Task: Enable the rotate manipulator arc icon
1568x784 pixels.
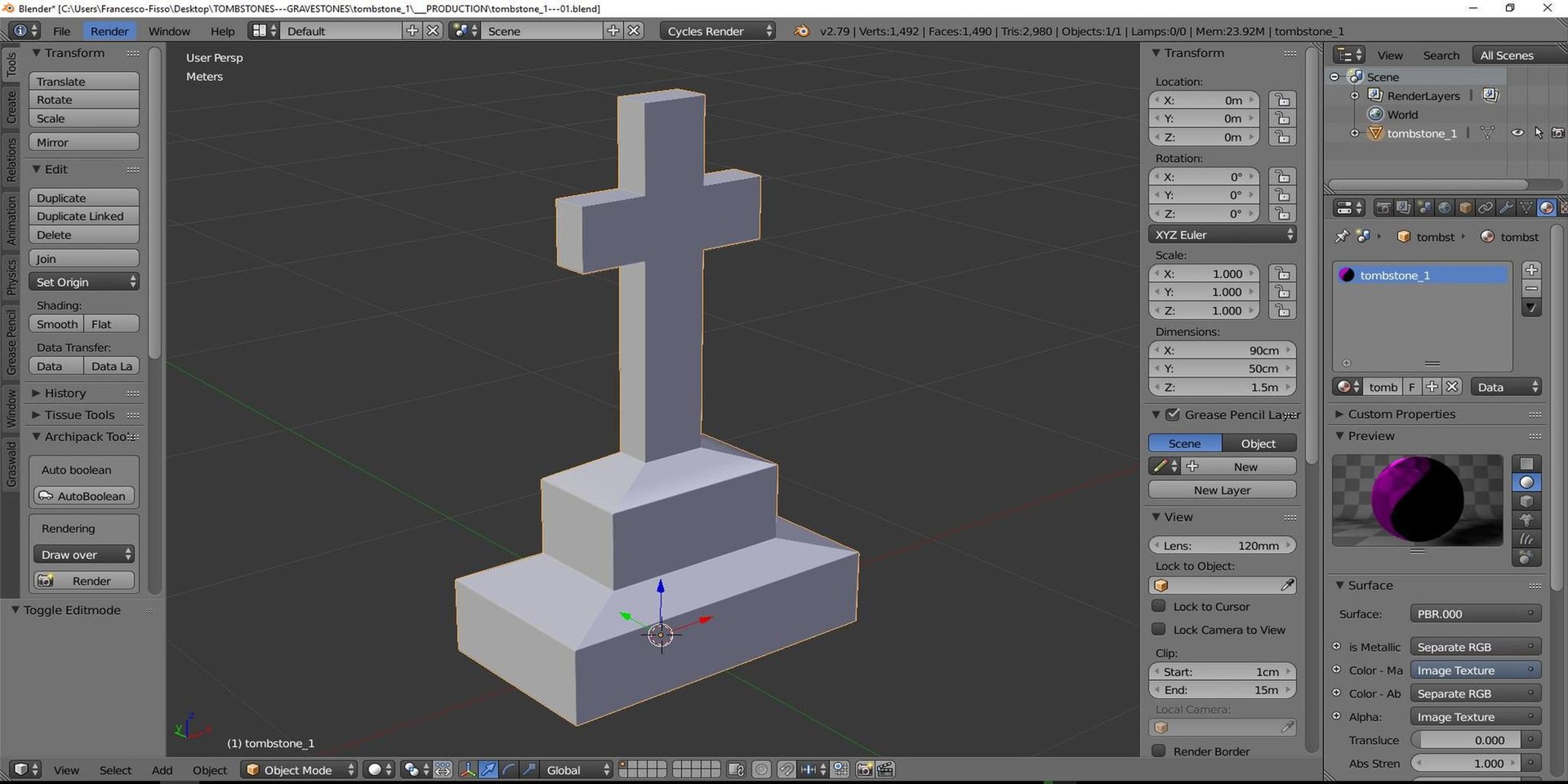Action: coord(509,769)
